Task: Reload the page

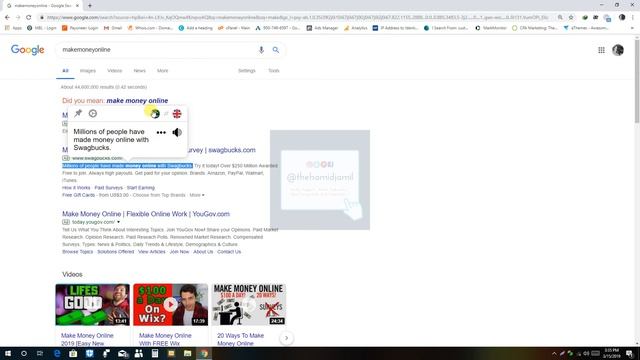Action: click(29, 17)
